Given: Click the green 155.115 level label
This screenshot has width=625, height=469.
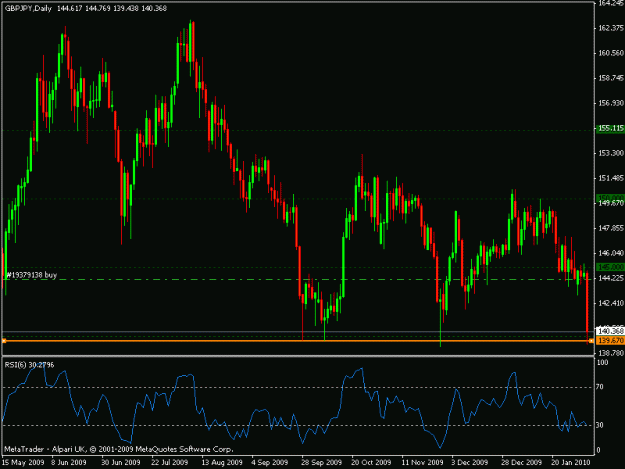Looking at the screenshot, I should [x=611, y=128].
